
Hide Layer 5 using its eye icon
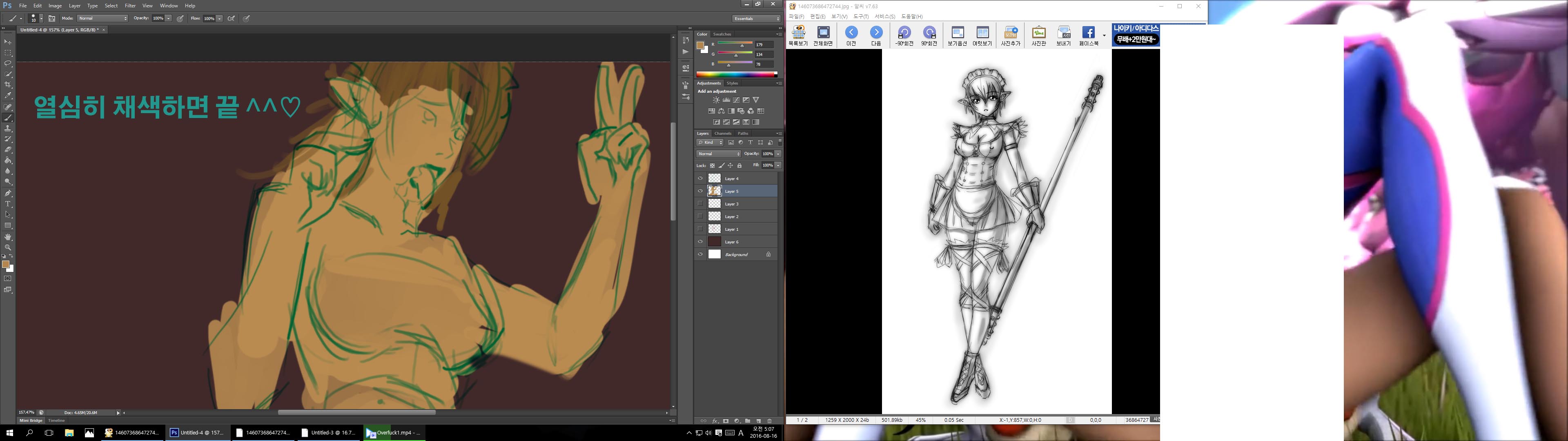point(700,191)
